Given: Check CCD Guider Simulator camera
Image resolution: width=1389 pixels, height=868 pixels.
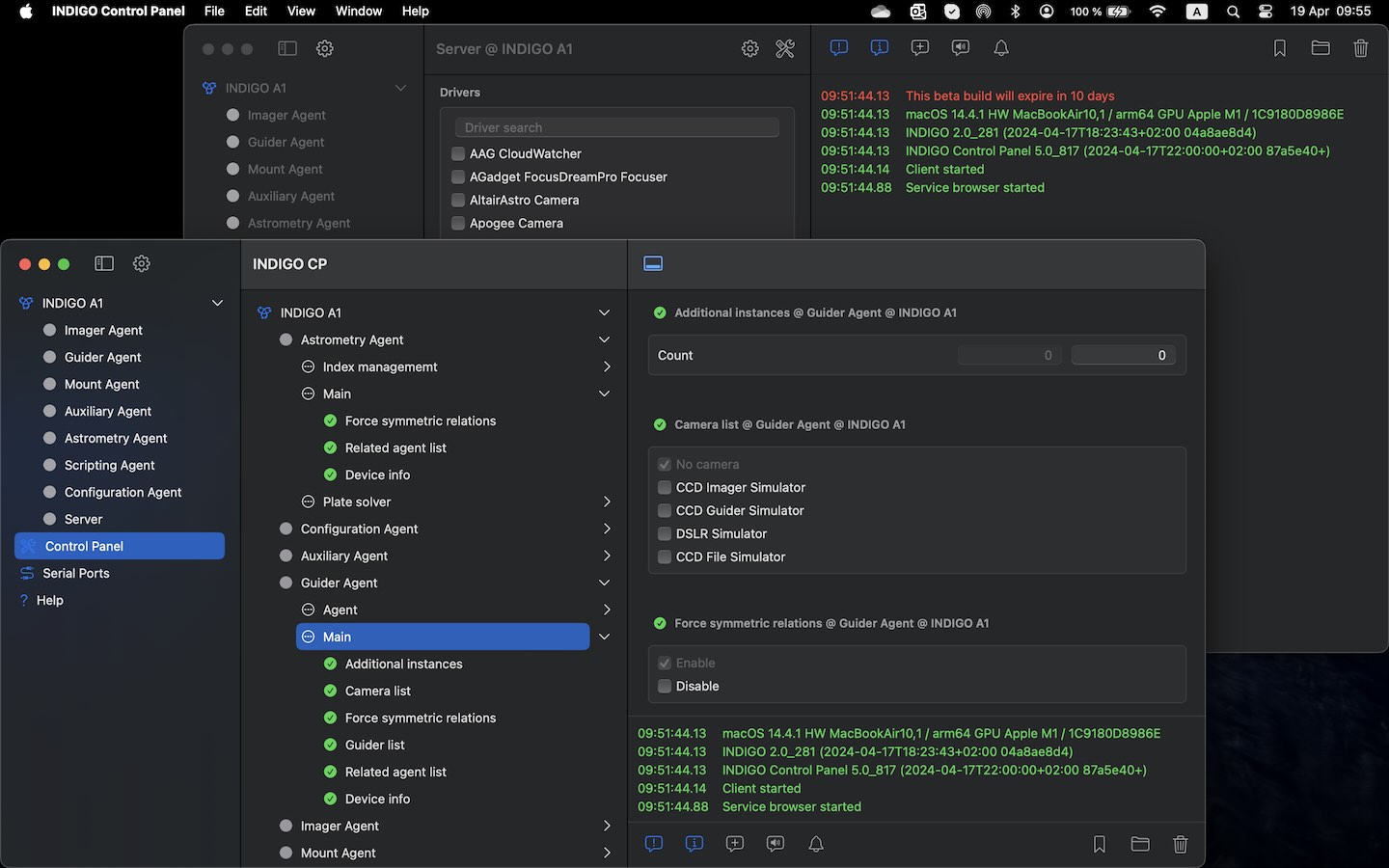Looking at the screenshot, I should (665, 511).
